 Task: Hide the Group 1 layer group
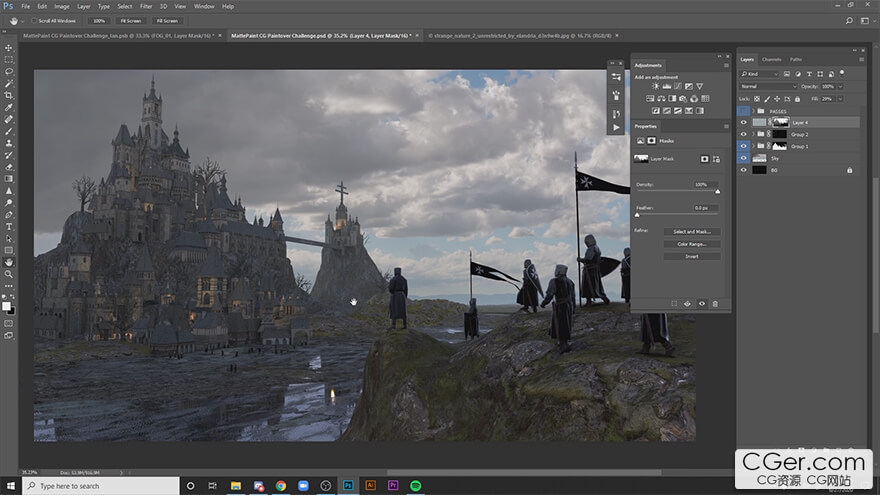744,146
